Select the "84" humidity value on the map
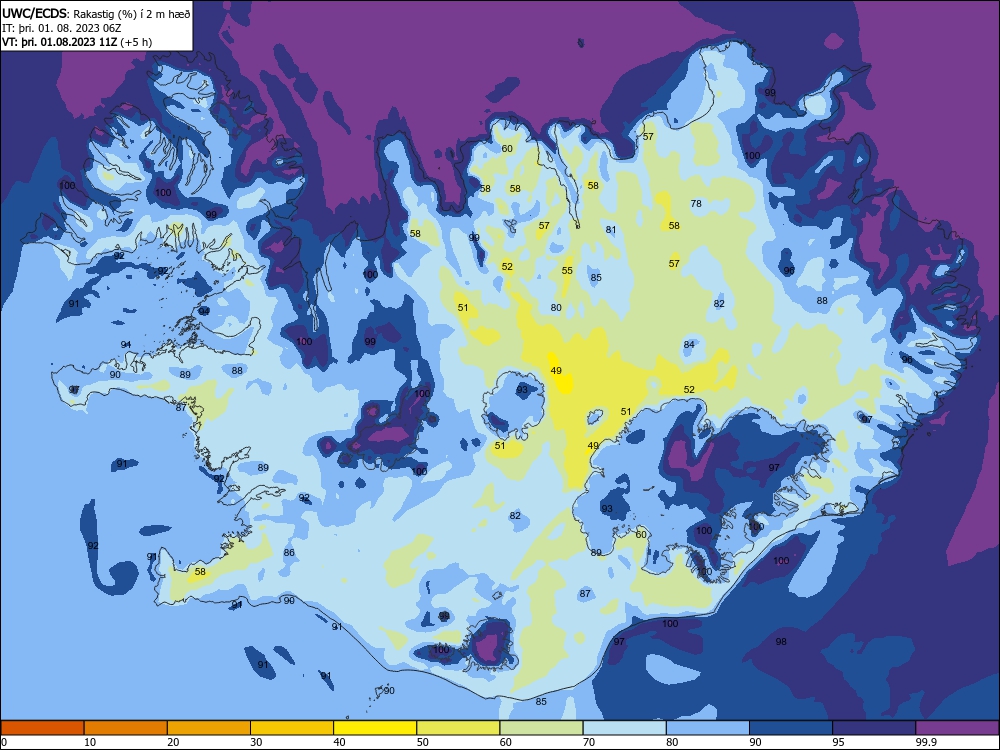Screen dimensions: 1000x750 [689, 344]
